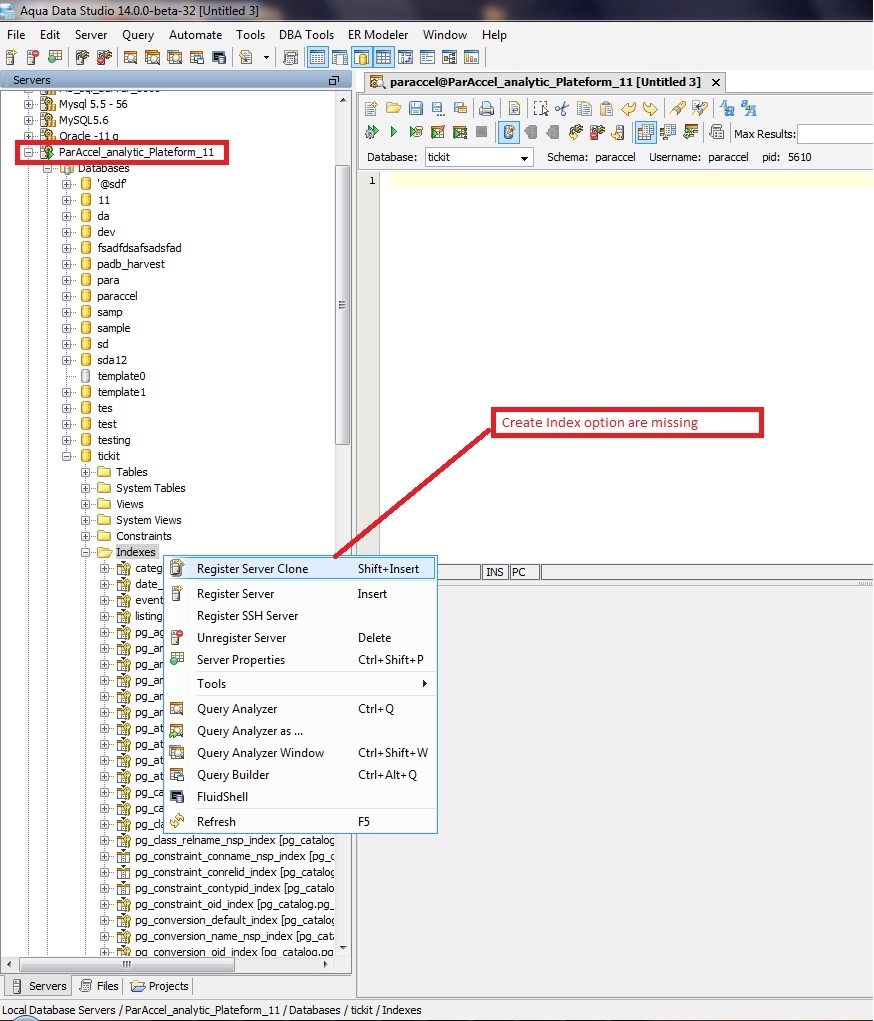Choose Register Server Clone in context menu

(x=301, y=568)
